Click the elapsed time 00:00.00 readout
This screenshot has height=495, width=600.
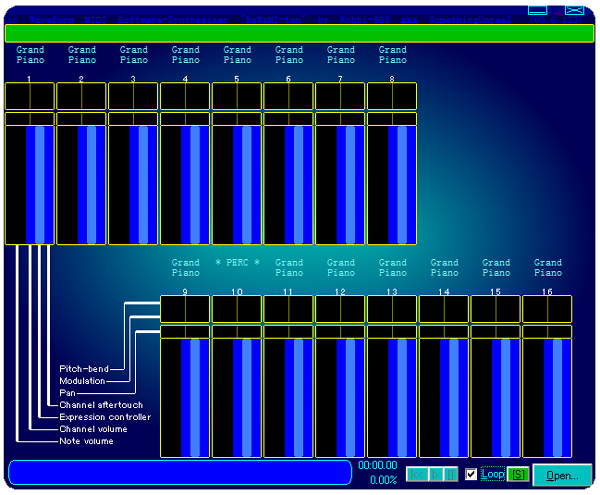378,465
